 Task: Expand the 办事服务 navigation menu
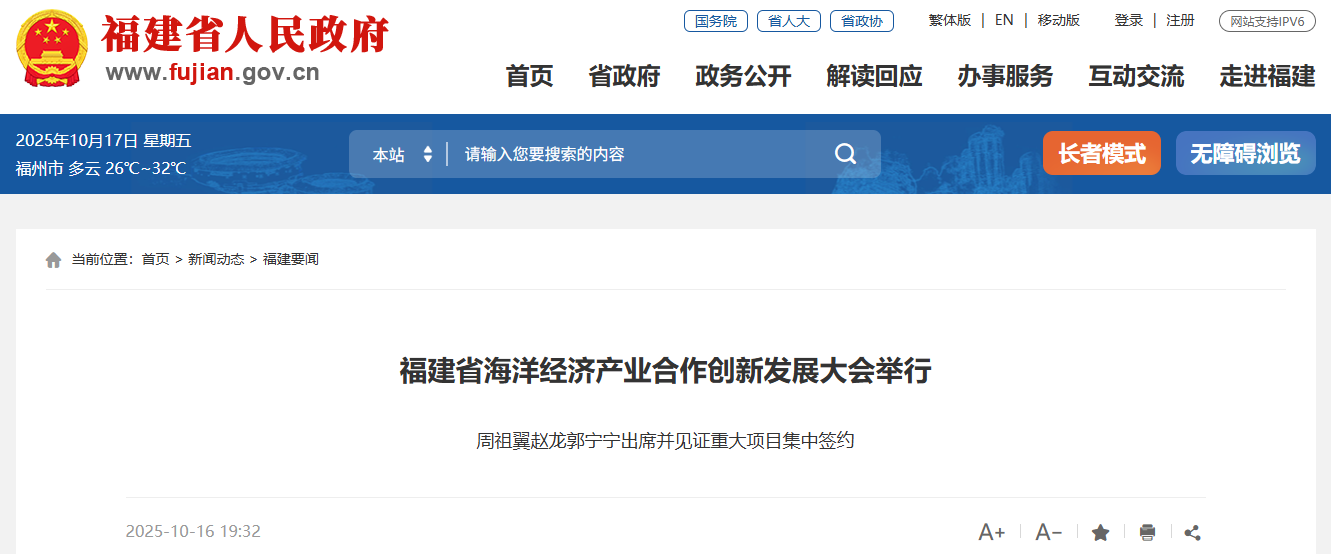pos(1005,75)
